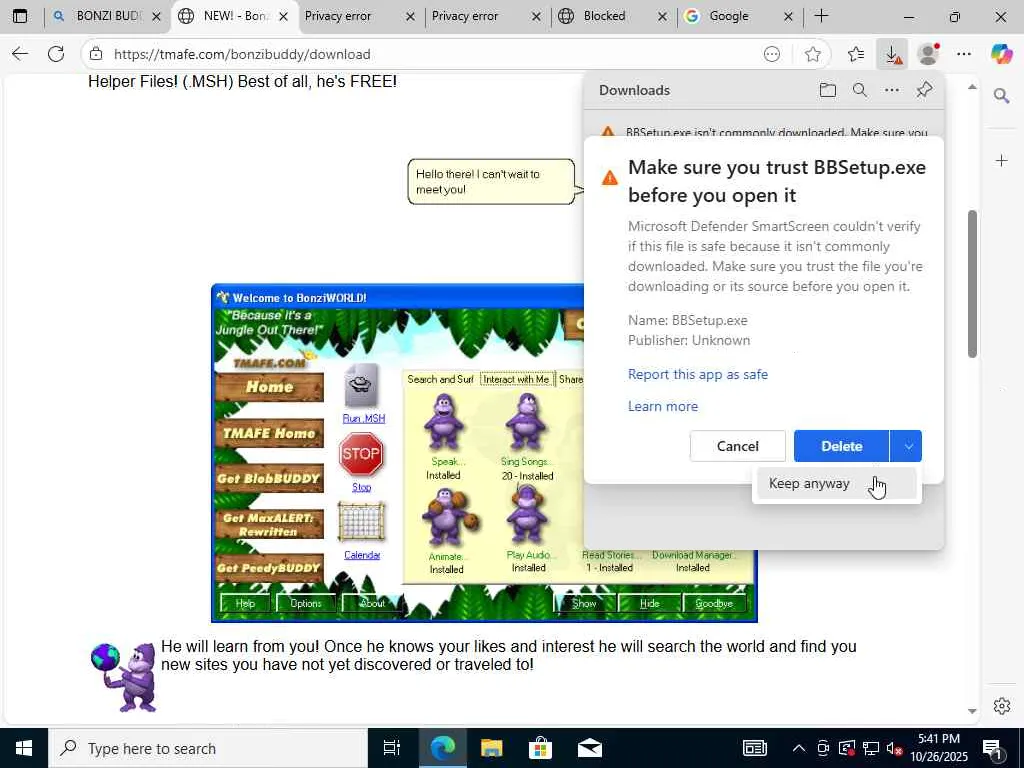
Task: Choose Keep anyway from the dropdown
Action: pyautogui.click(x=835, y=484)
